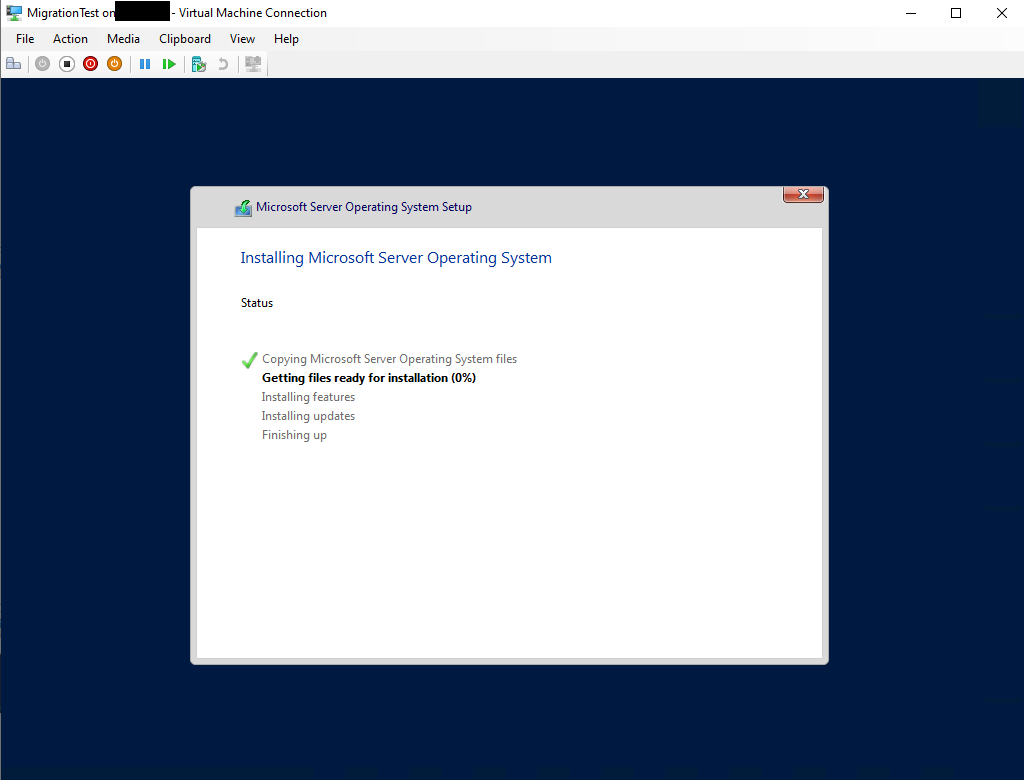
Task: Click the 'Status' label
Action: click(257, 303)
